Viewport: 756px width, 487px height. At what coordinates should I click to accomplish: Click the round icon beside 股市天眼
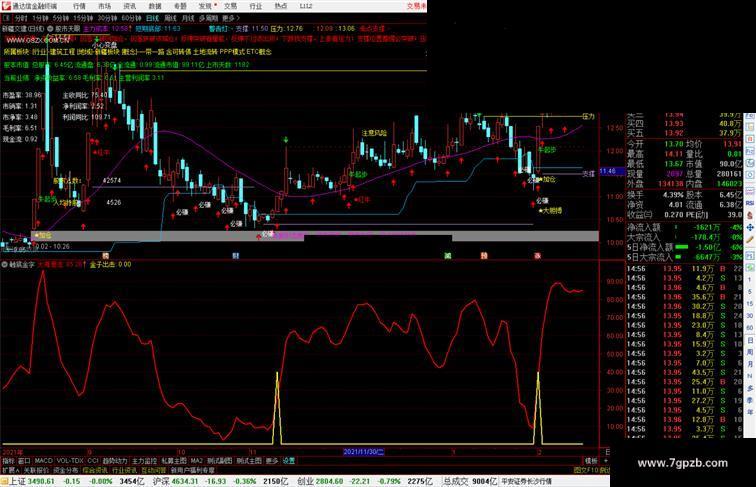pos(50,29)
